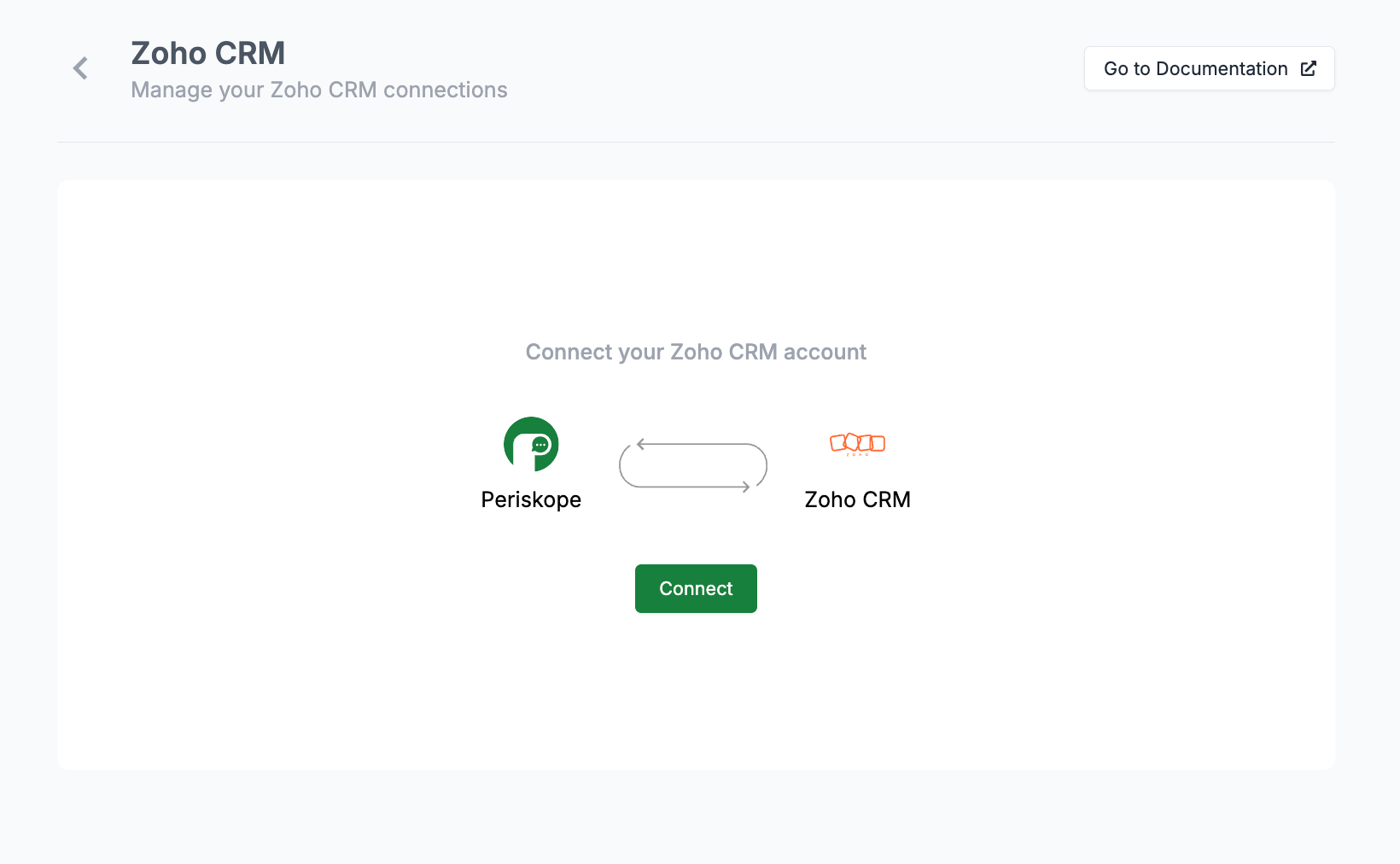1400x864 pixels.
Task: Click the rightmost square of Zoho logo
Action: point(878,443)
